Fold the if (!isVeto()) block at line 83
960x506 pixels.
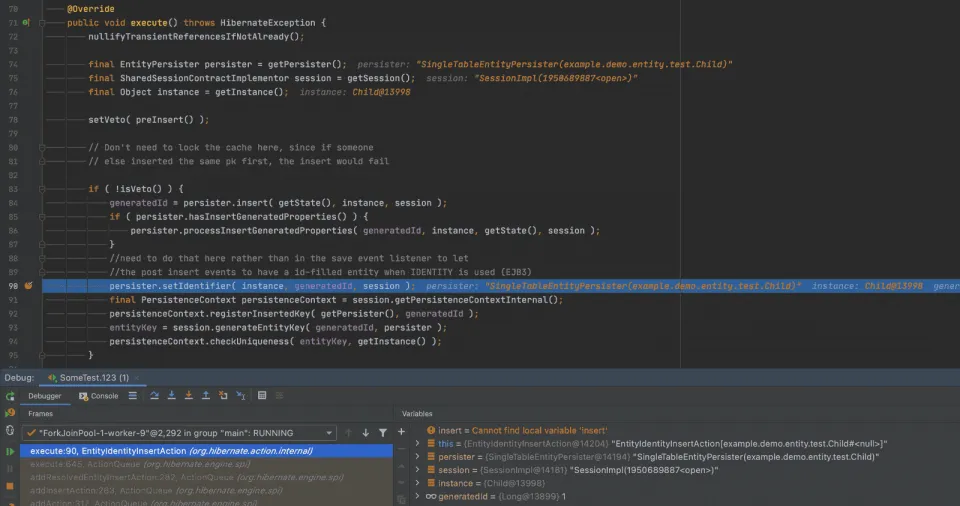(x=42, y=189)
